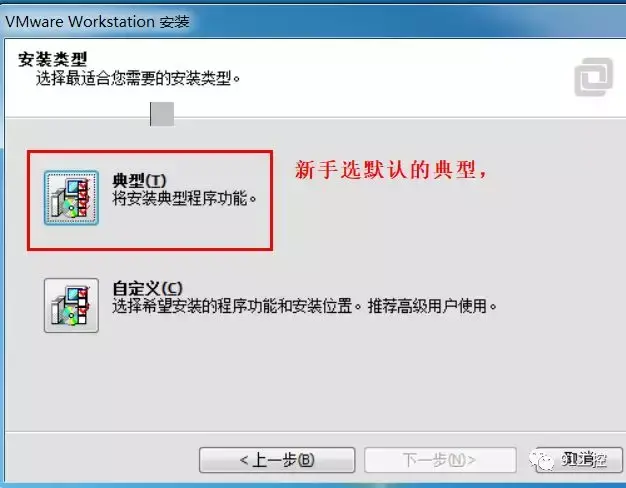Choose the 自定义(C) option label
The image size is (626, 488).
click(x=147, y=288)
